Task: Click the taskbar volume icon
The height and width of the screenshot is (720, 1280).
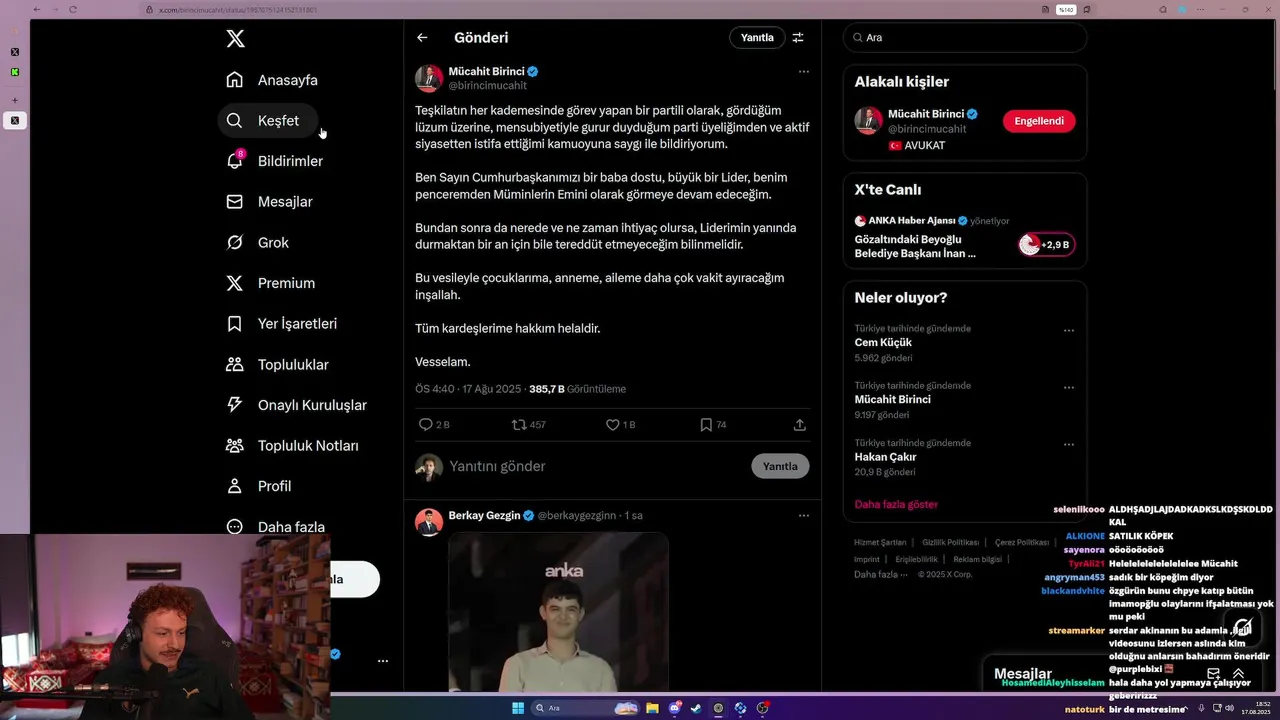Action: coord(1229,708)
